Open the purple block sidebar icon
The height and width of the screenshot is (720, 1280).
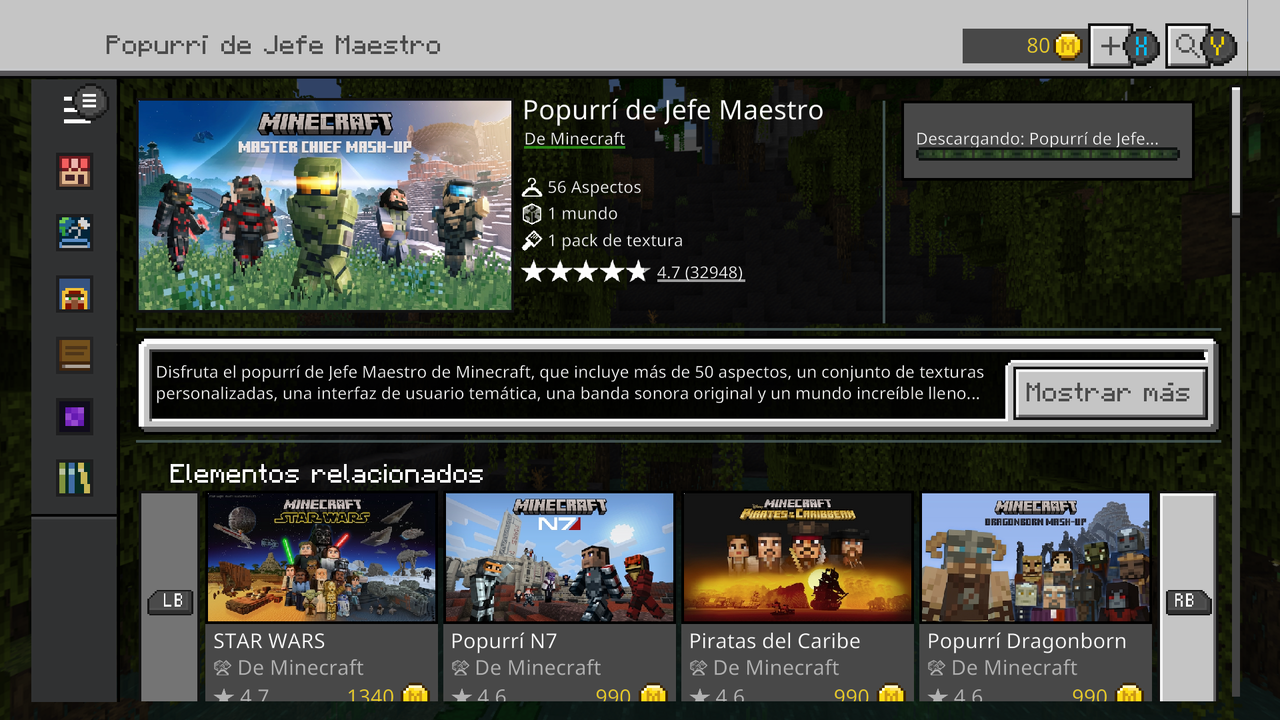pyautogui.click(x=75, y=417)
